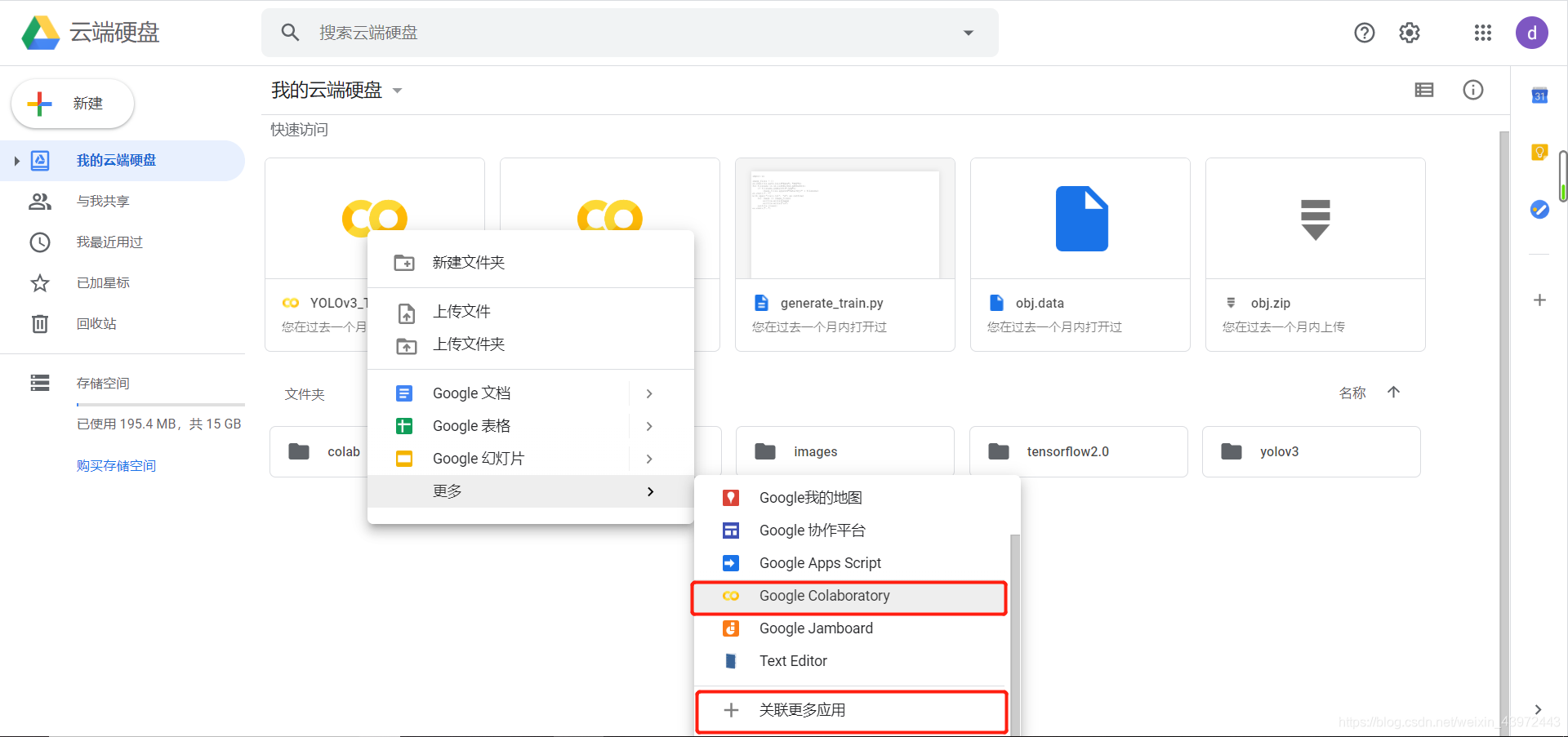
Task: Open the search options dropdown arrow
Action: (969, 33)
